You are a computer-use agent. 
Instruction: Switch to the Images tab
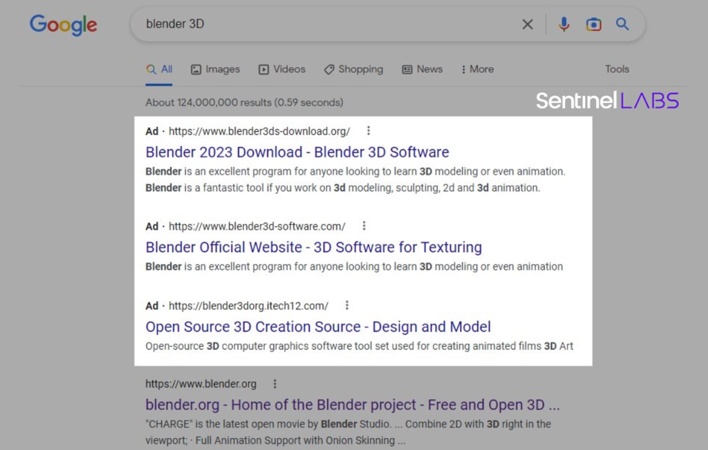pos(215,70)
